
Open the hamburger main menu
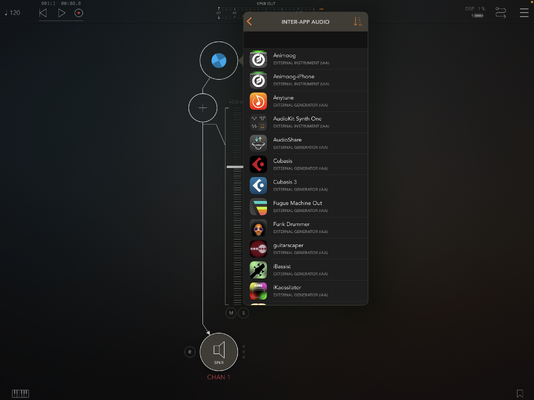[524, 13]
